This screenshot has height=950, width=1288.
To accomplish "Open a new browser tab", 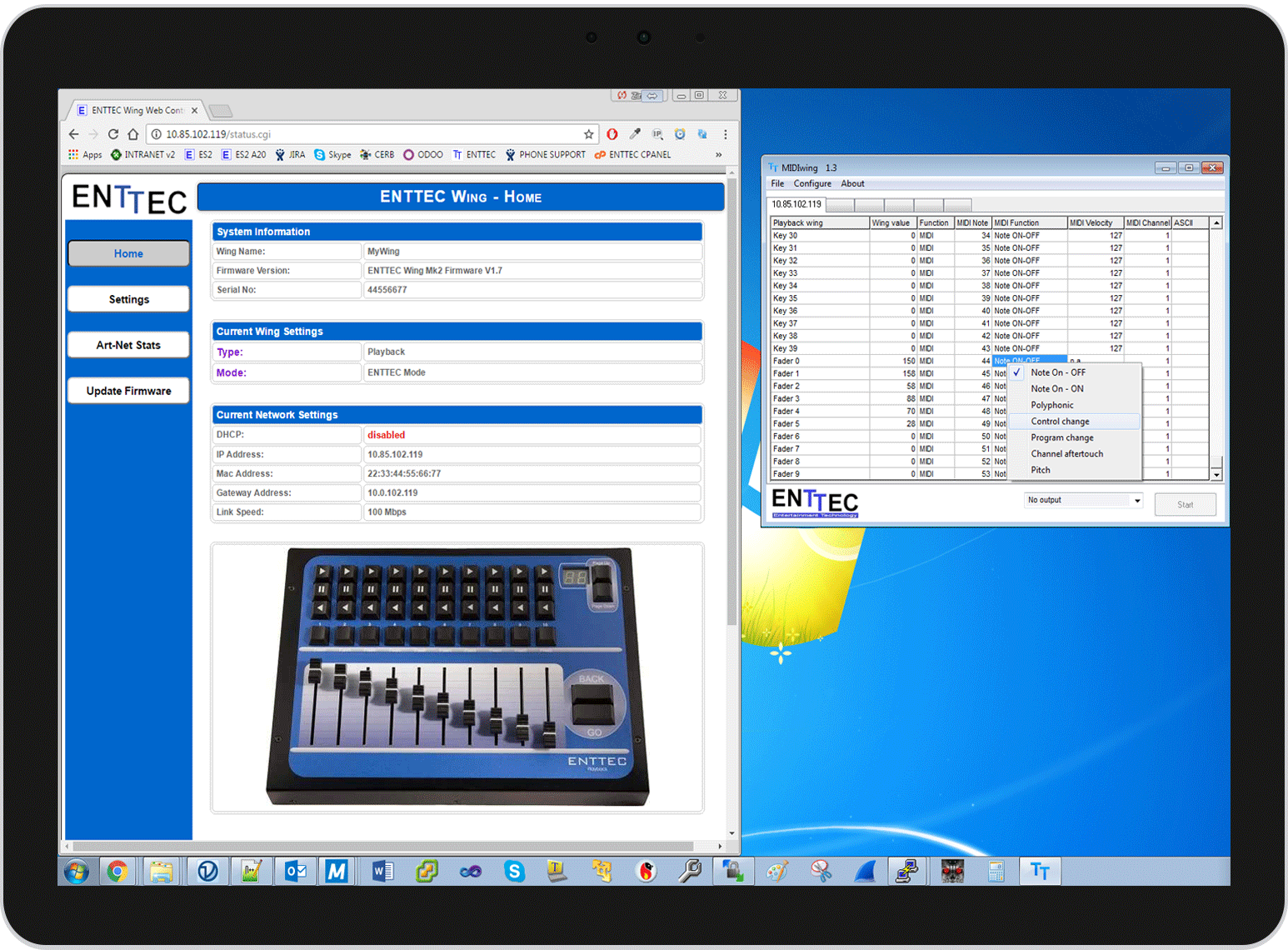I will 221,111.
